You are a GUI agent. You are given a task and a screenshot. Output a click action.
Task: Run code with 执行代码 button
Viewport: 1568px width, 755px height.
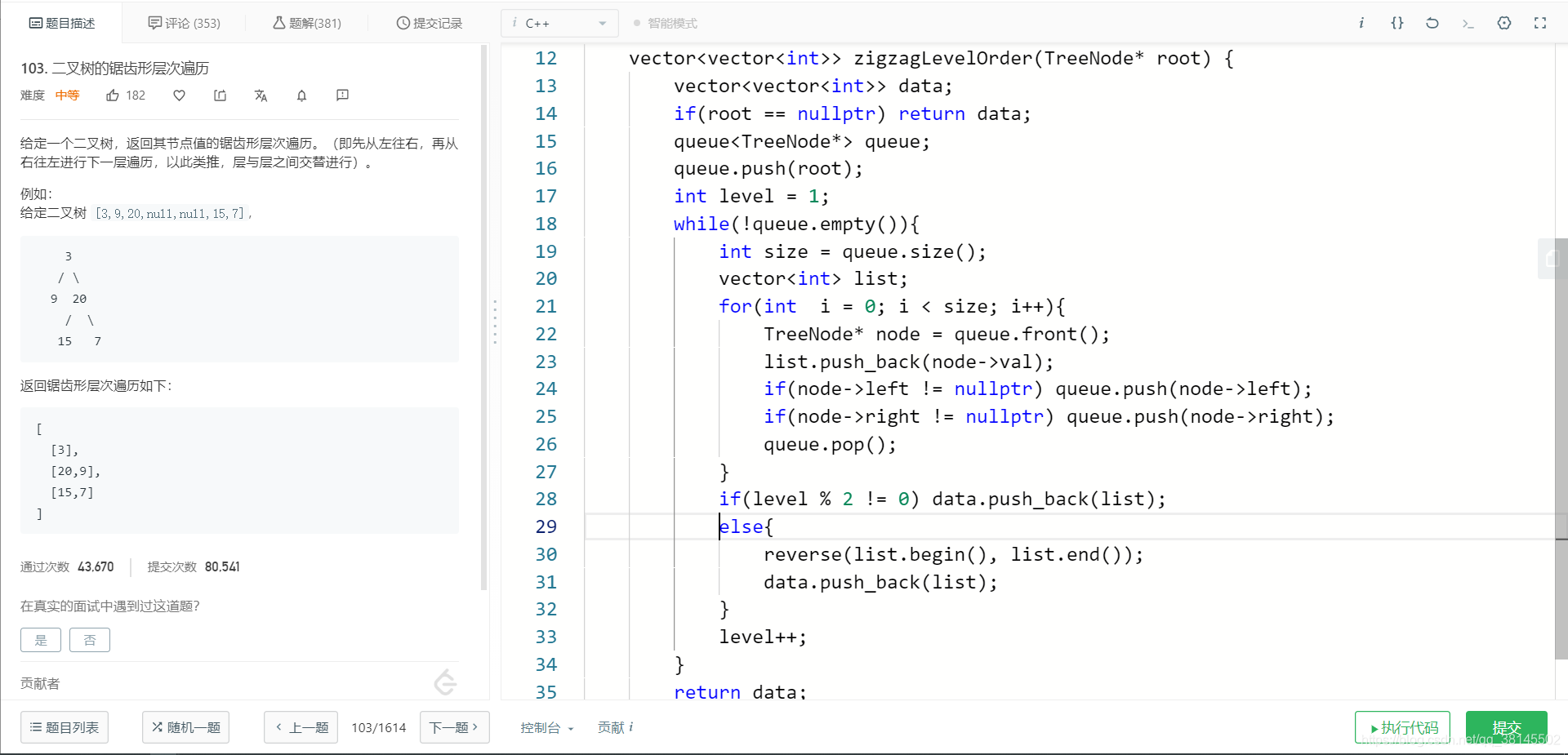1402,727
